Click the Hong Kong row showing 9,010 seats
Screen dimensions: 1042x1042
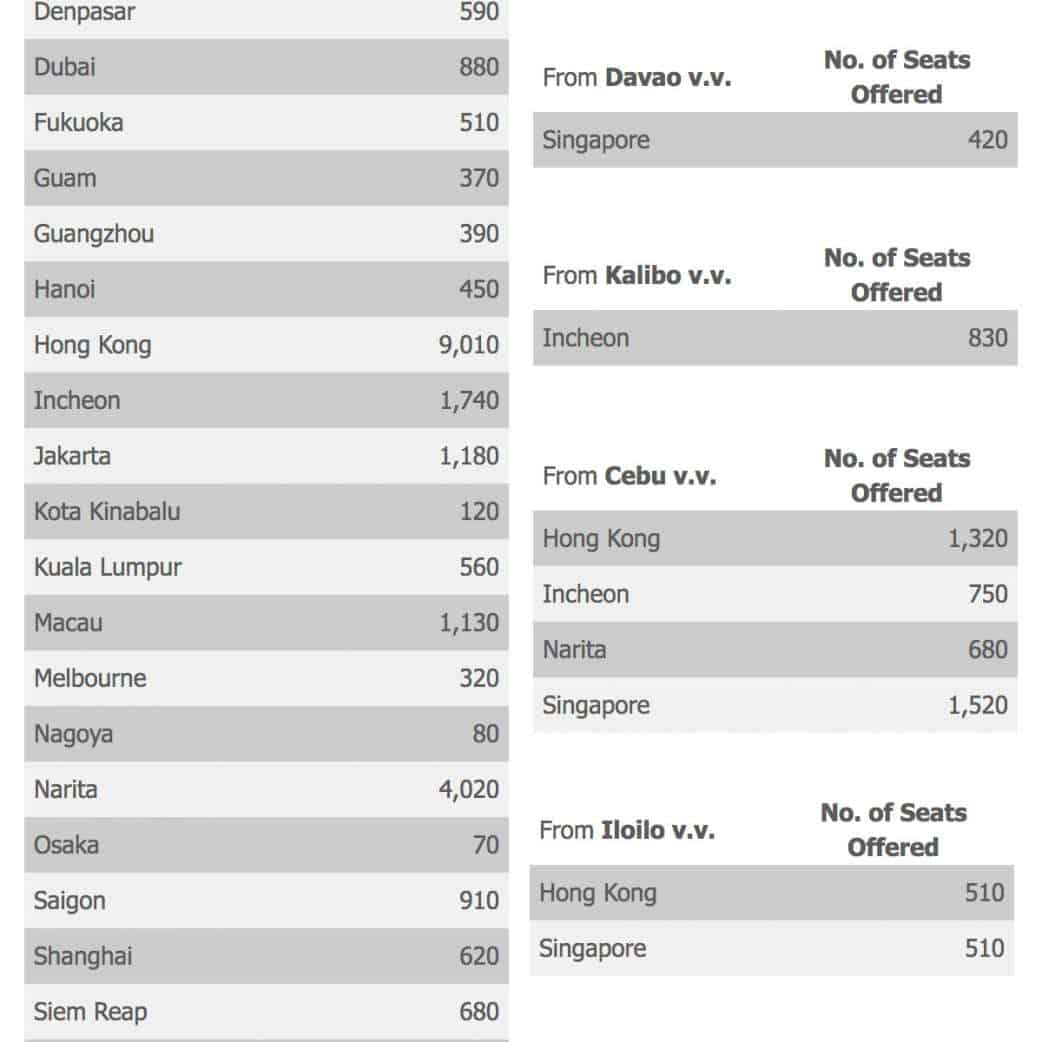(x=265, y=345)
